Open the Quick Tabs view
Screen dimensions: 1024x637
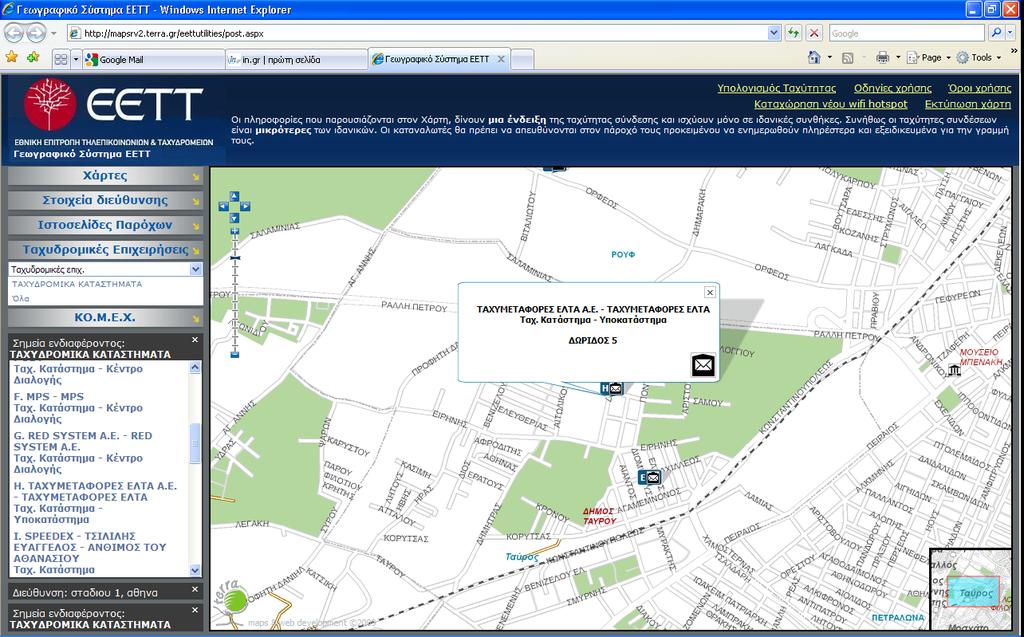(x=61, y=59)
